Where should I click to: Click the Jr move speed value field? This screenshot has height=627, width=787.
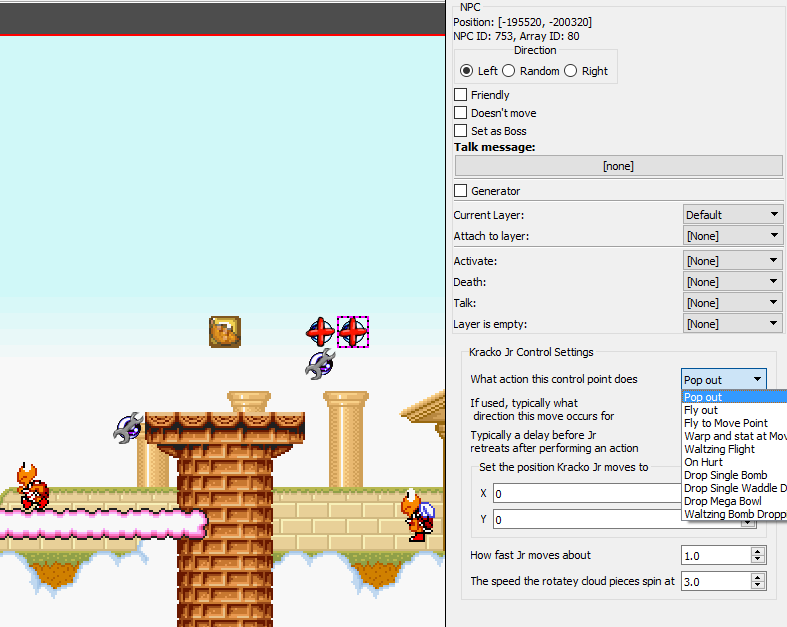pyautogui.click(x=715, y=556)
